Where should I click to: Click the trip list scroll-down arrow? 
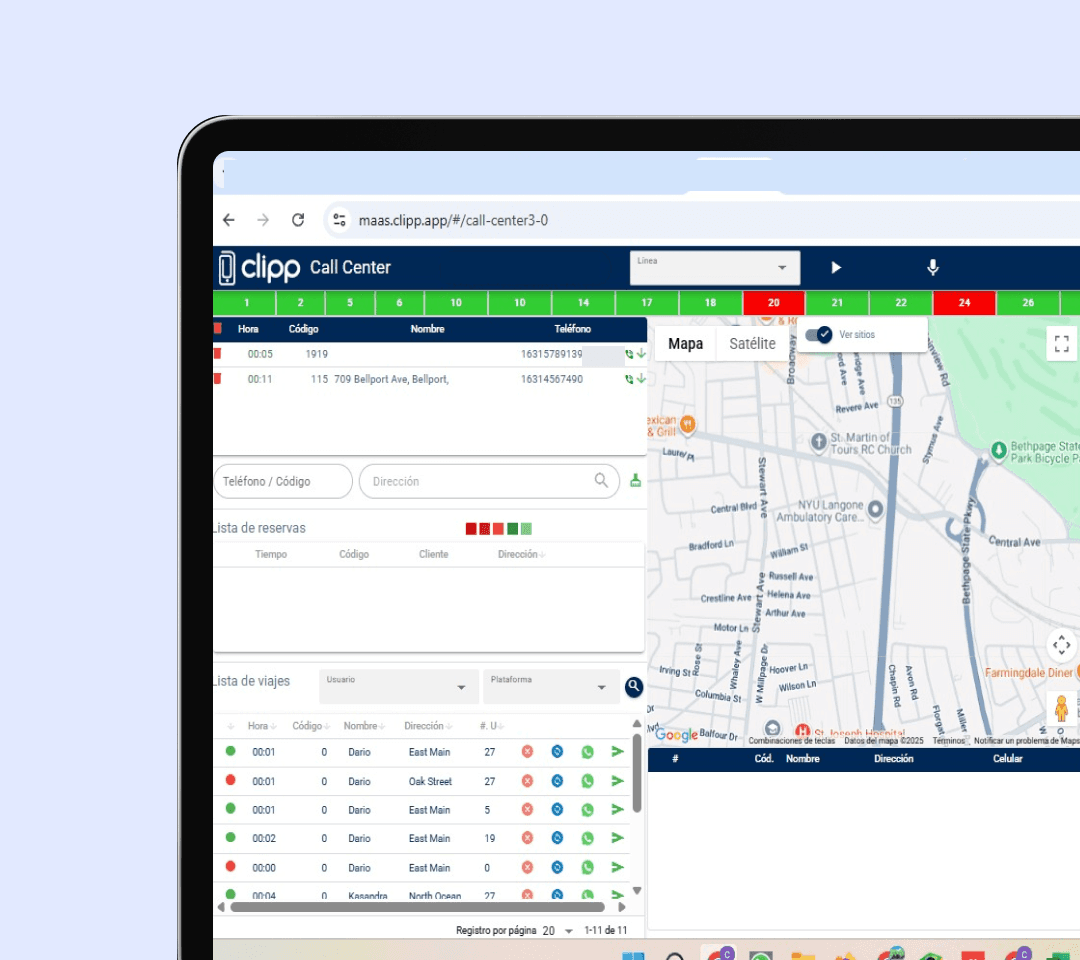click(637, 890)
